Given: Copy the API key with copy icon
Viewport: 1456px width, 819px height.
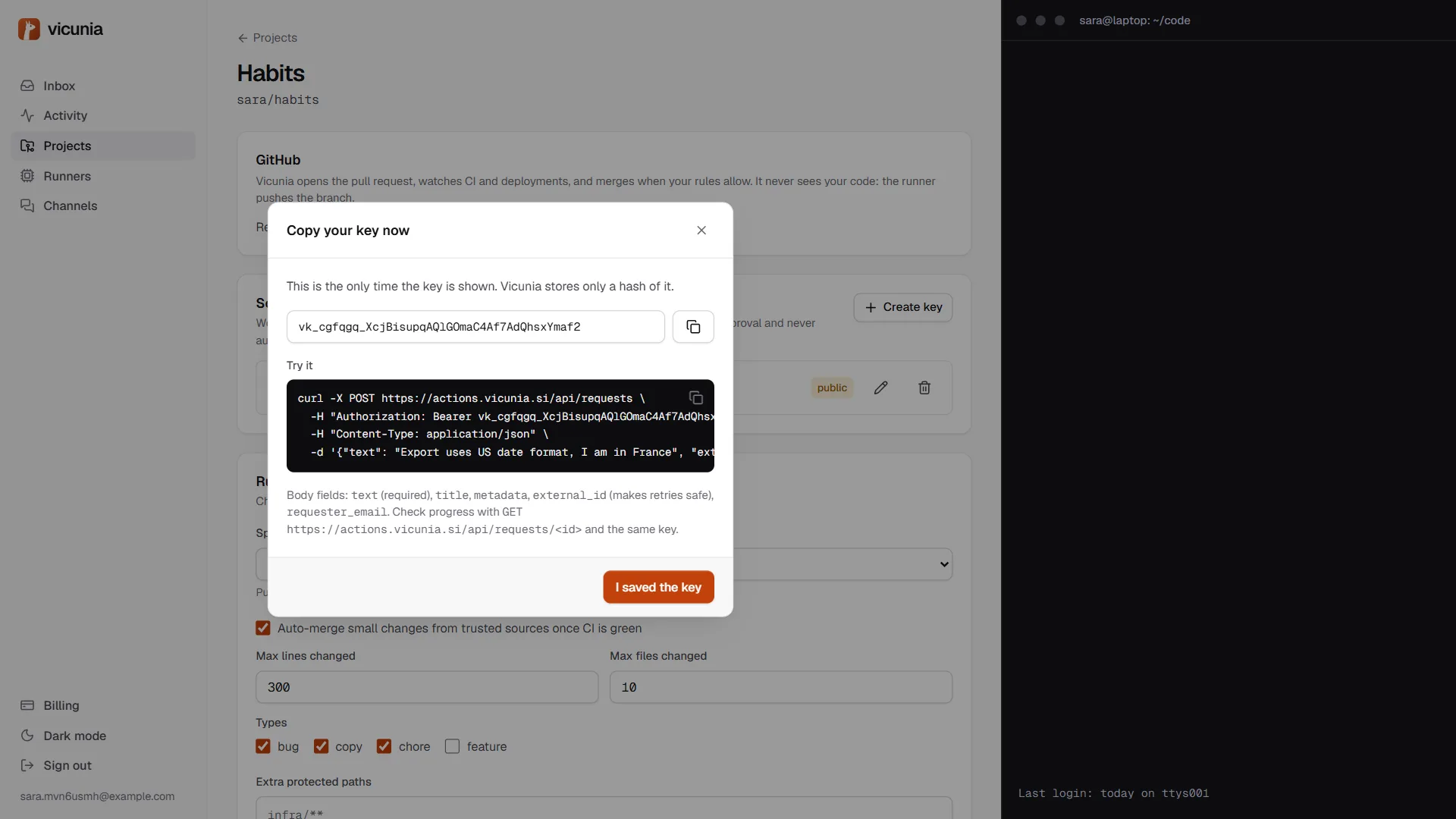Looking at the screenshot, I should [x=693, y=327].
